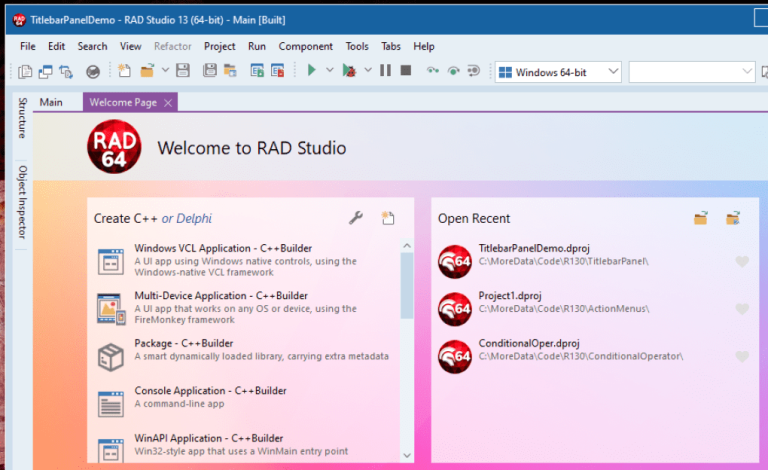Click the Pause button in toolbar

[387, 71]
